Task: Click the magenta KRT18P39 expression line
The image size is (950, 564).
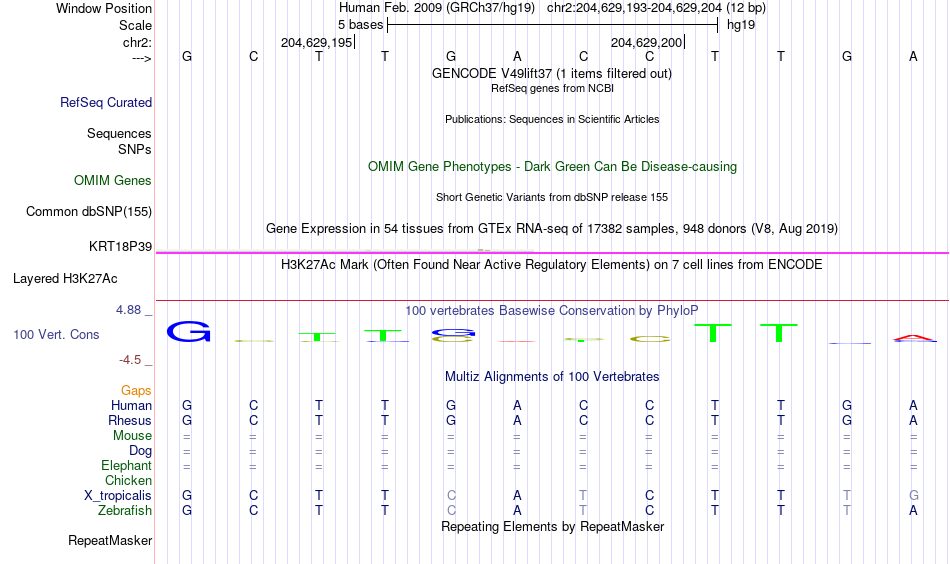Action: click(x=552, y=253)
